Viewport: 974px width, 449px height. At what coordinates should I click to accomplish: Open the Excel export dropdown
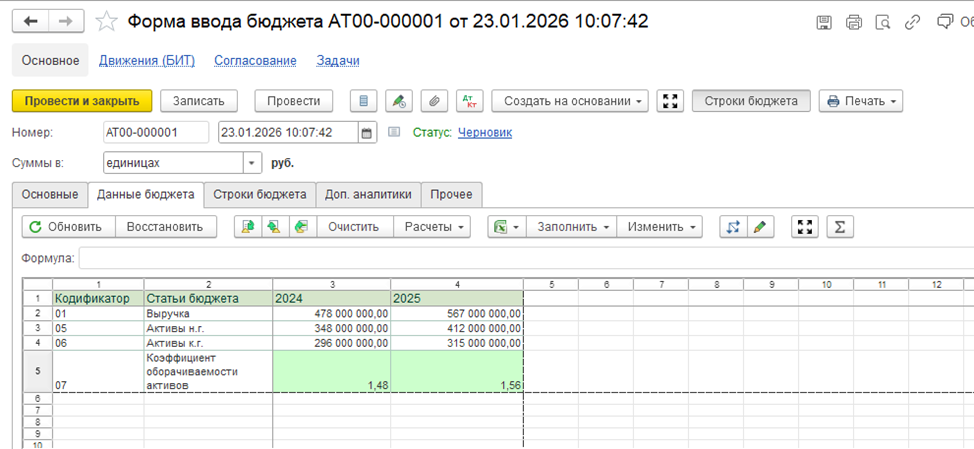pos(507,227)
